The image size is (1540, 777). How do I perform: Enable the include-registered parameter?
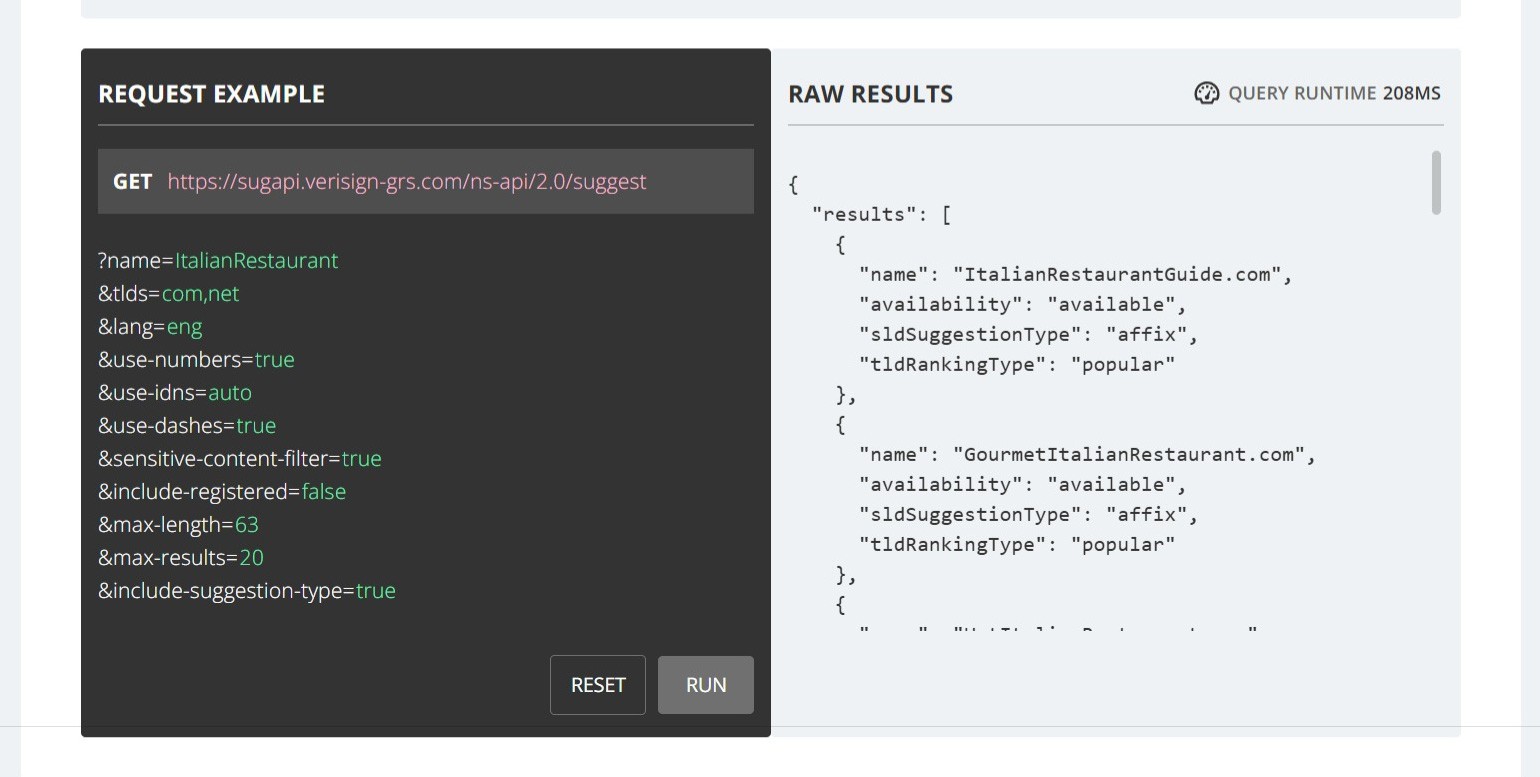pyautogui.click(x=323, y=491)
